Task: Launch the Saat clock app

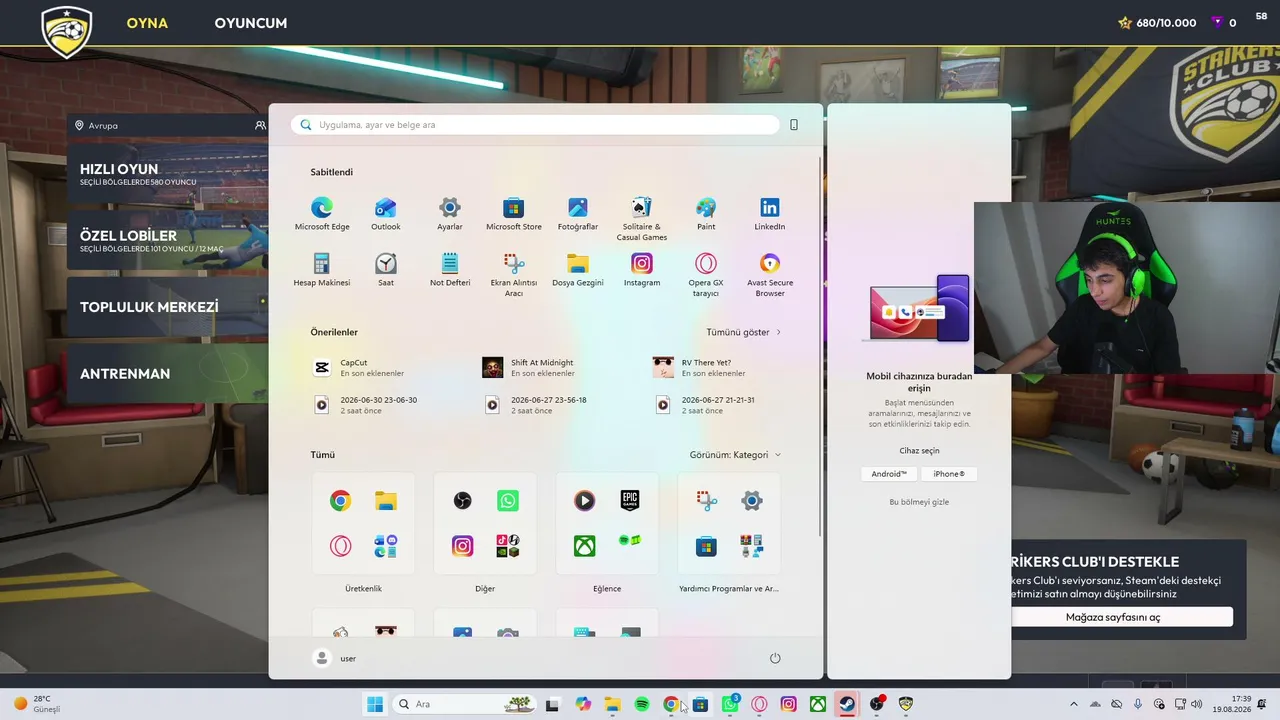Action: pos(386,269)
